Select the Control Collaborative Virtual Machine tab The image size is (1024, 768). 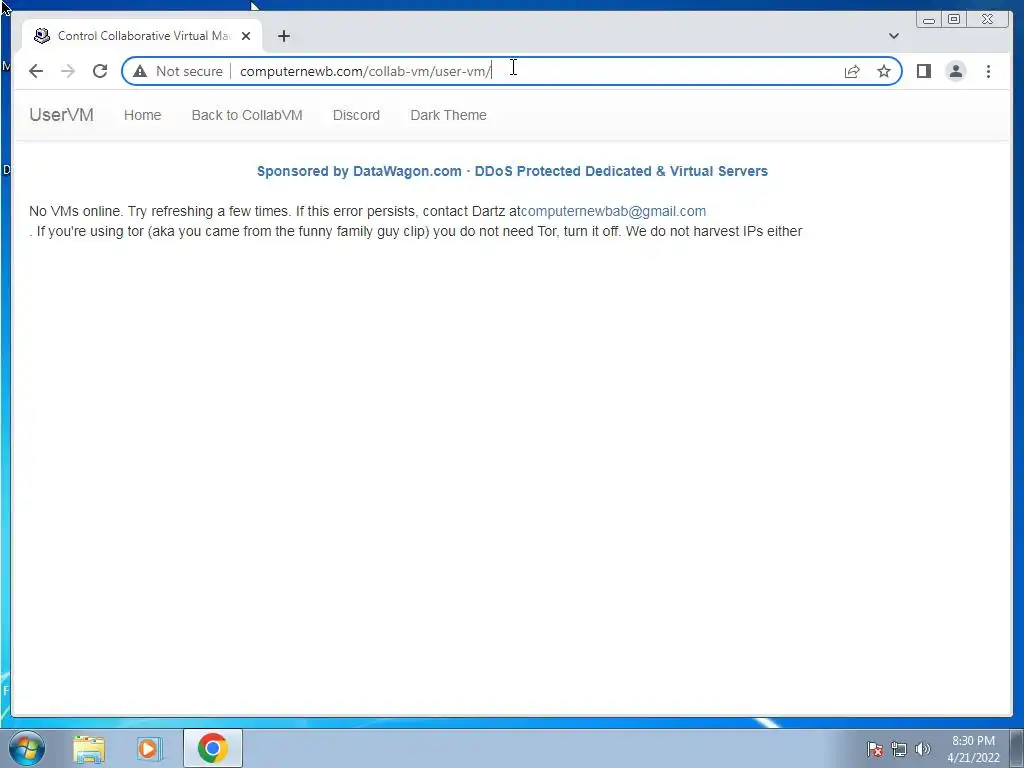[142, 36]
